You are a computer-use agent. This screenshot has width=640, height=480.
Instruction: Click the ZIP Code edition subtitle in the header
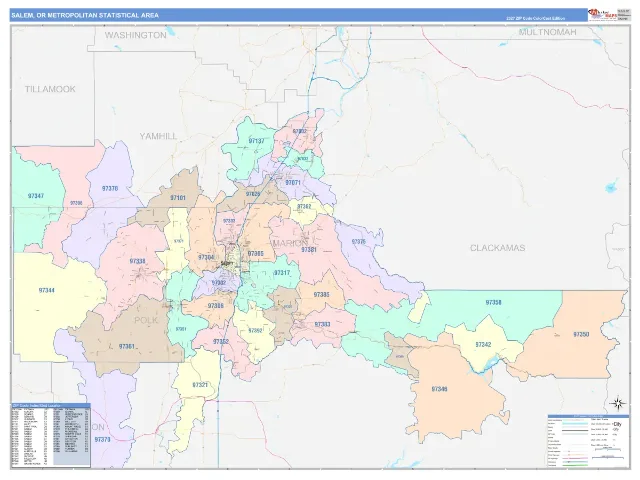pyautogui.click(x=535, y=18)
